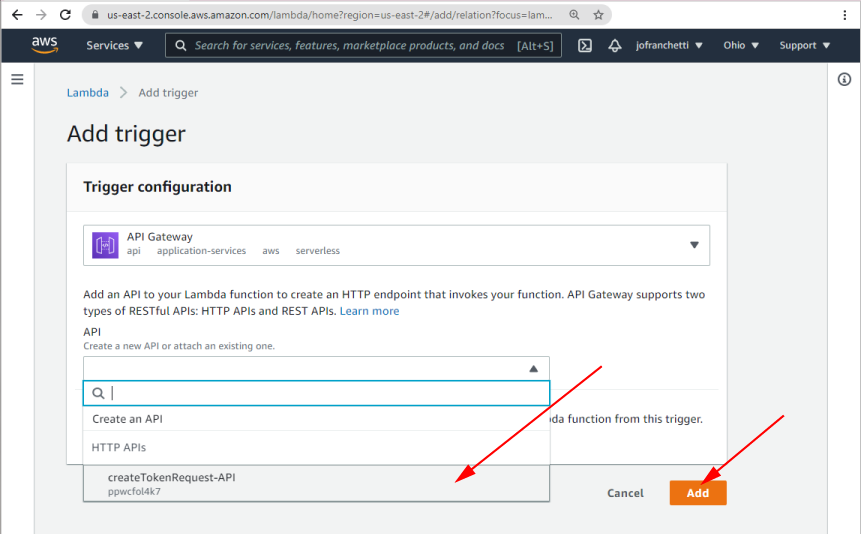
Task: Open AWS CloudShell icon
Action: pyautogui.click(x=585, y=46)
